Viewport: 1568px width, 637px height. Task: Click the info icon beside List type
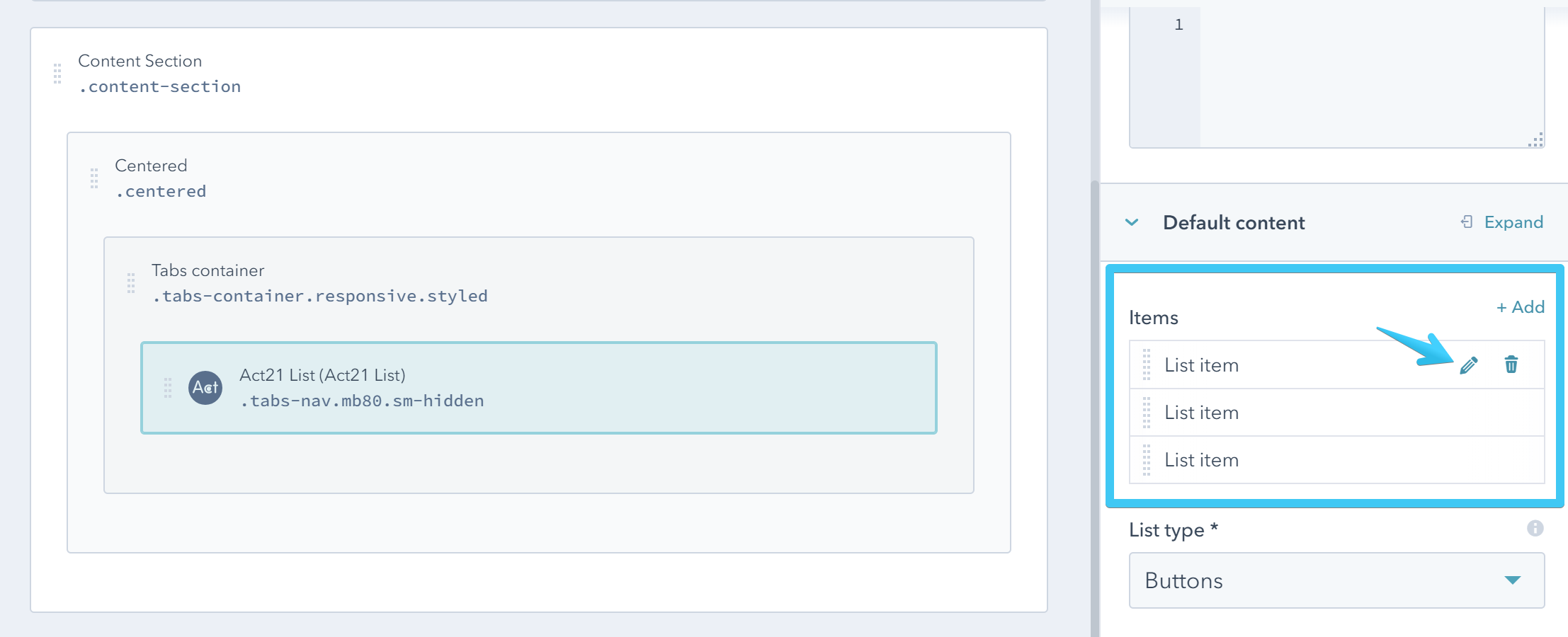1535,528
